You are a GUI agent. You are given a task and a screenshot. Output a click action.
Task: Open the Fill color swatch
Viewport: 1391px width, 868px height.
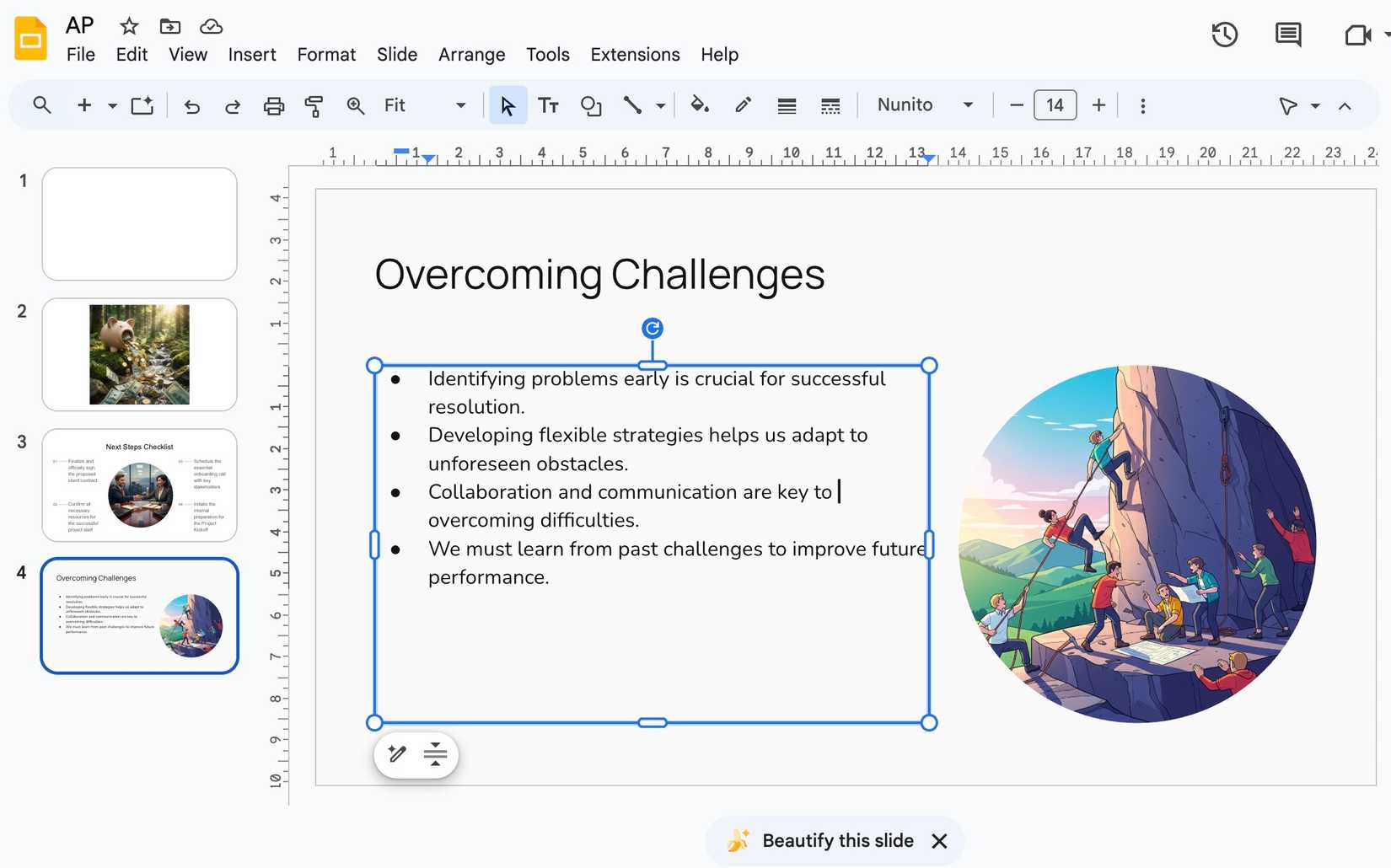click(x=700, y=105)
